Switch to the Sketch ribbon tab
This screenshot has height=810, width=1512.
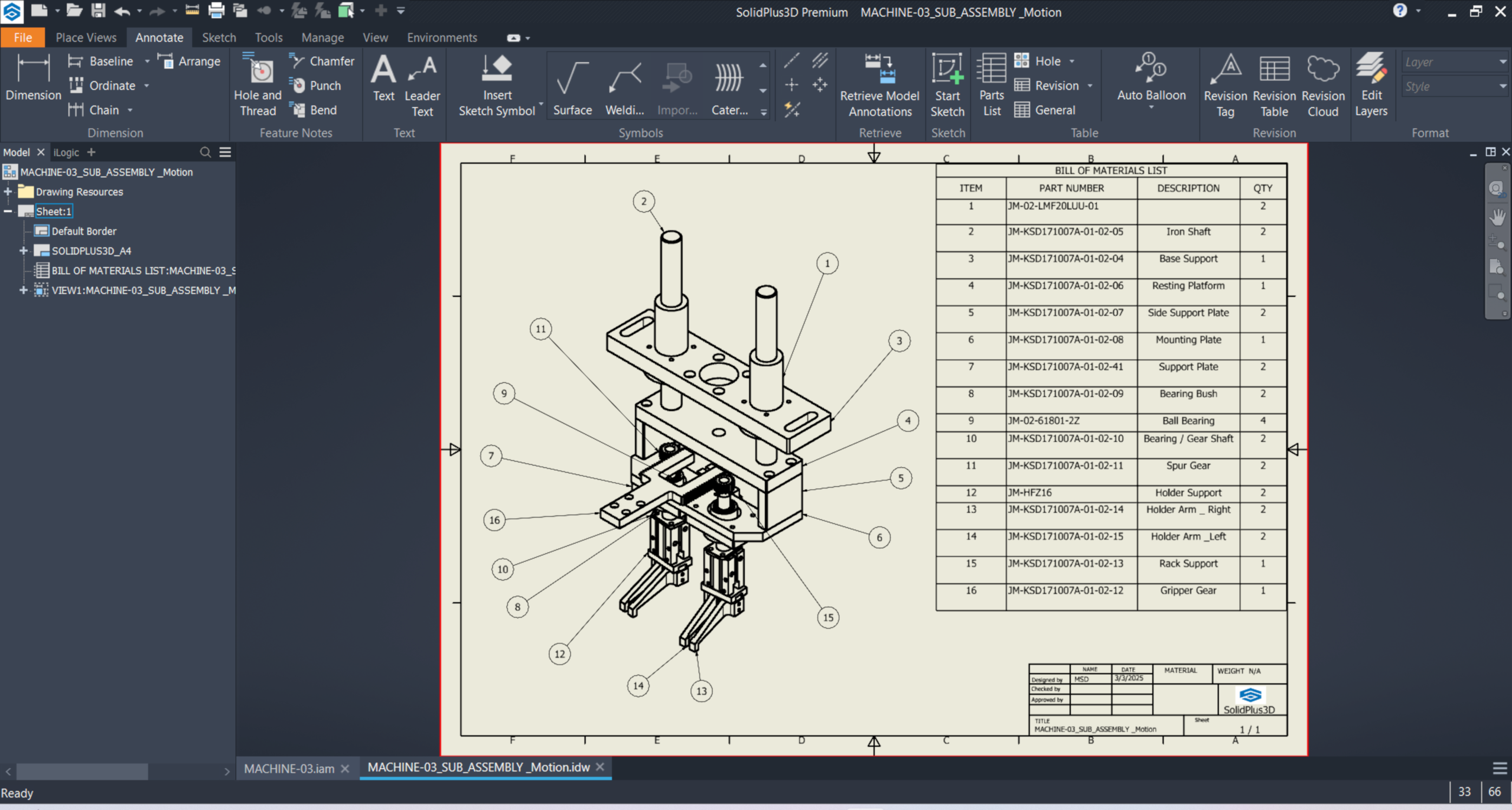point(219,38)
